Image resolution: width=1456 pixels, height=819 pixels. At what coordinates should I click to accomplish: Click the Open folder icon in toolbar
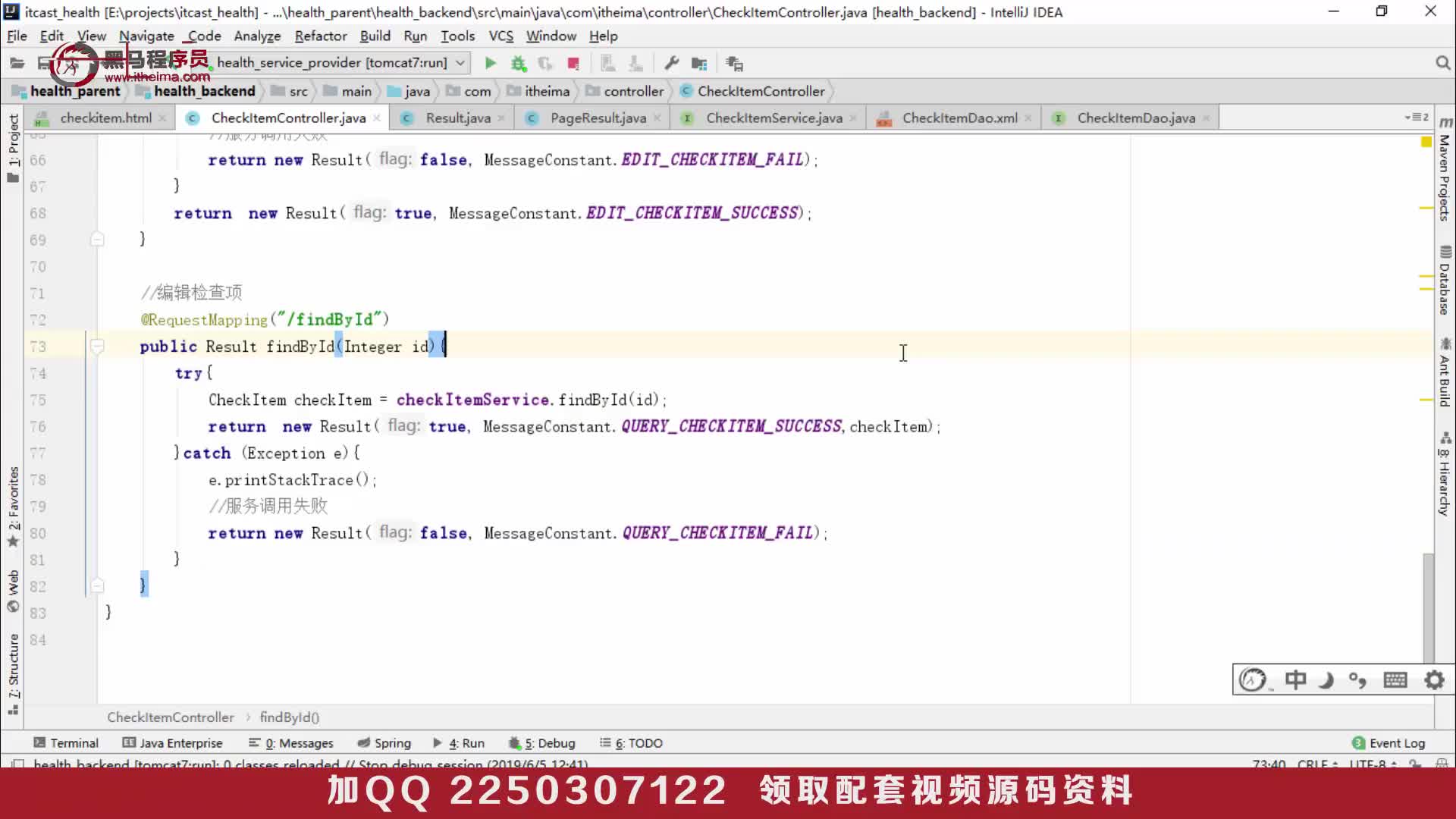[x=17, y=63]
